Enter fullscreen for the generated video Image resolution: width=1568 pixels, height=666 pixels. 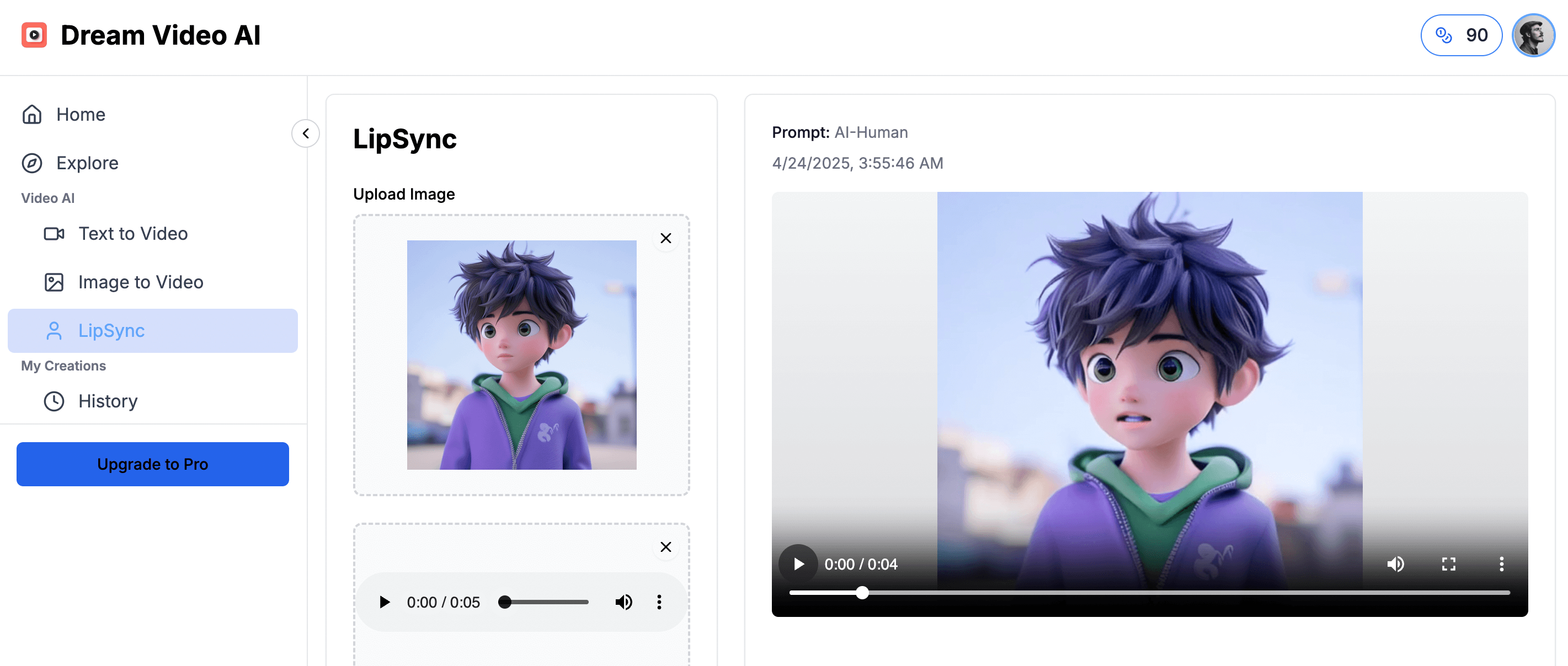(x=1449, y=564)
